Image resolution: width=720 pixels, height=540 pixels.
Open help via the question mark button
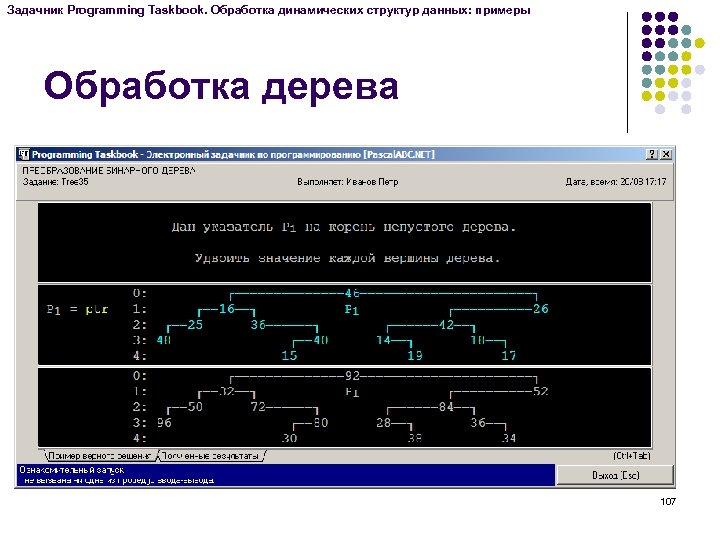click(652, 154)
